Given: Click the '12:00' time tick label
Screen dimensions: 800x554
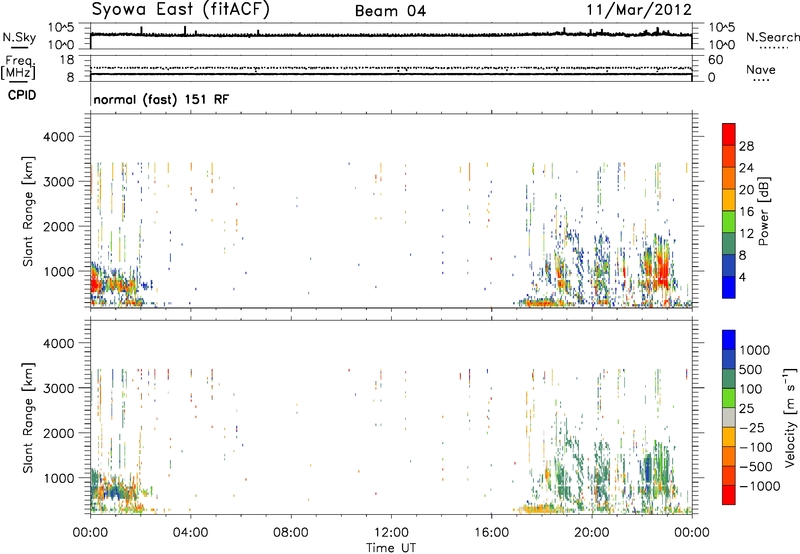Looking at the screenshot, I should 391,533.
